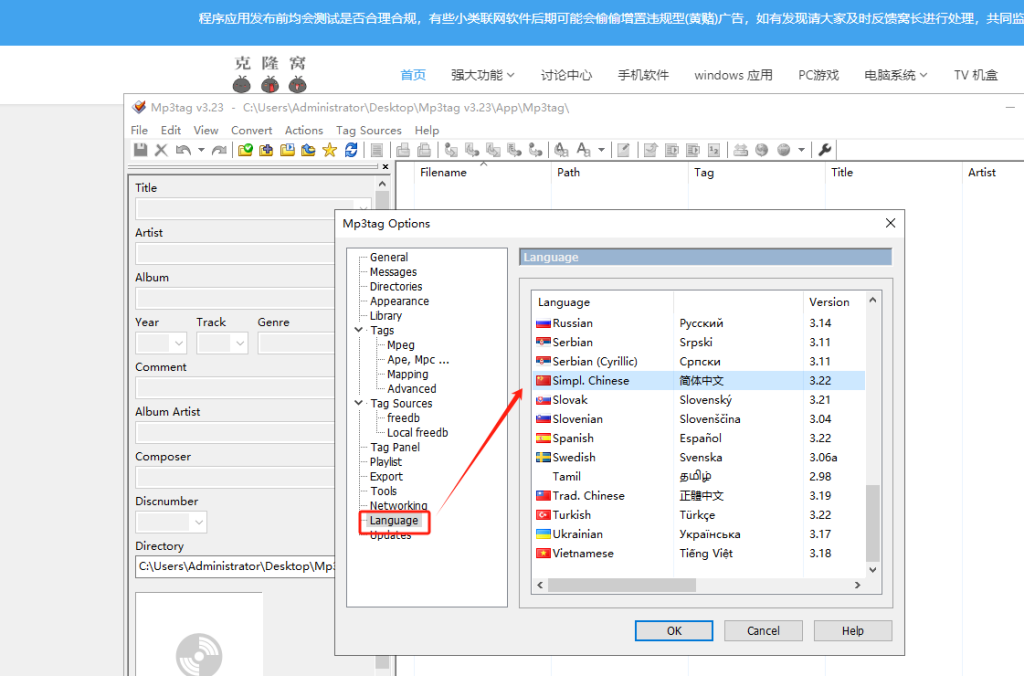
Task: Expand the 强大功能 website menu
Action: [x=483, y=75]
